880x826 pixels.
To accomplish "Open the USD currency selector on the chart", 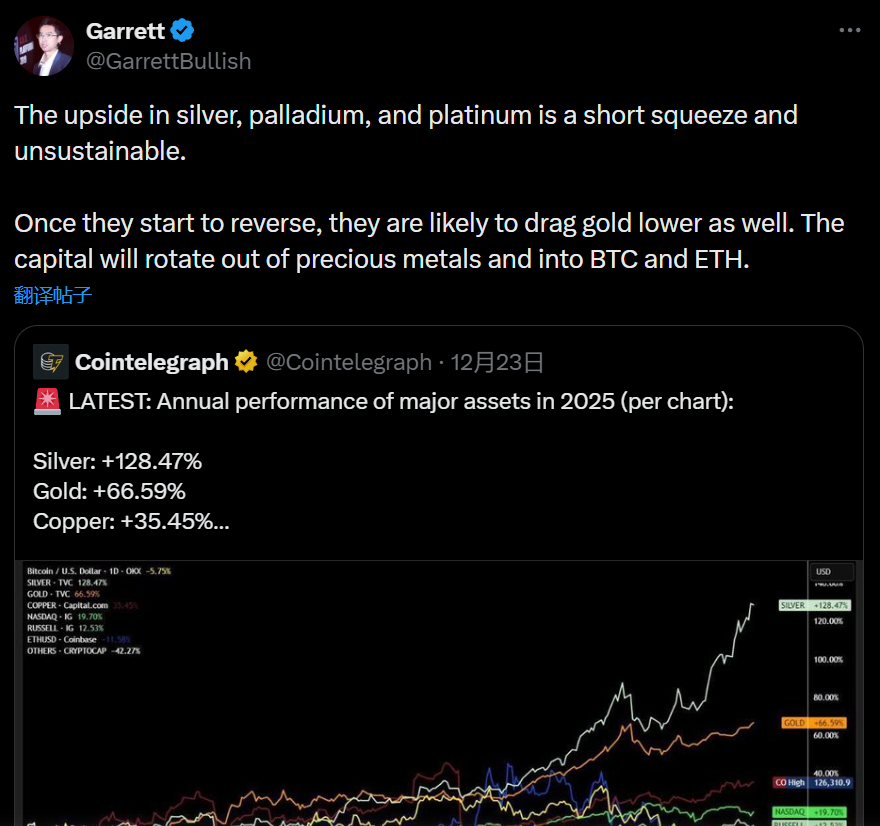I will (x=824, y=572).
